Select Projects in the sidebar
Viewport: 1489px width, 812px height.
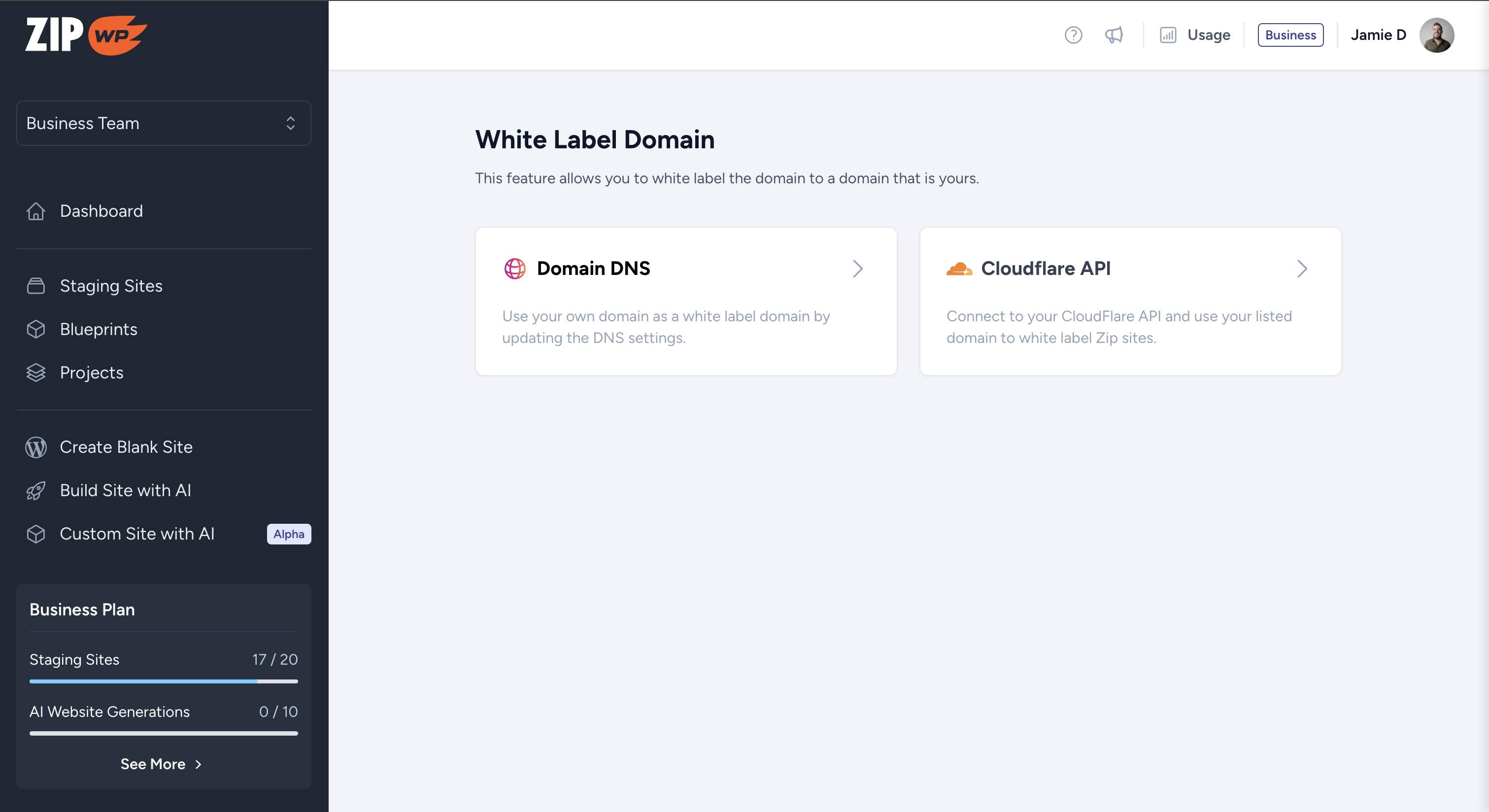tap(91, 372)
